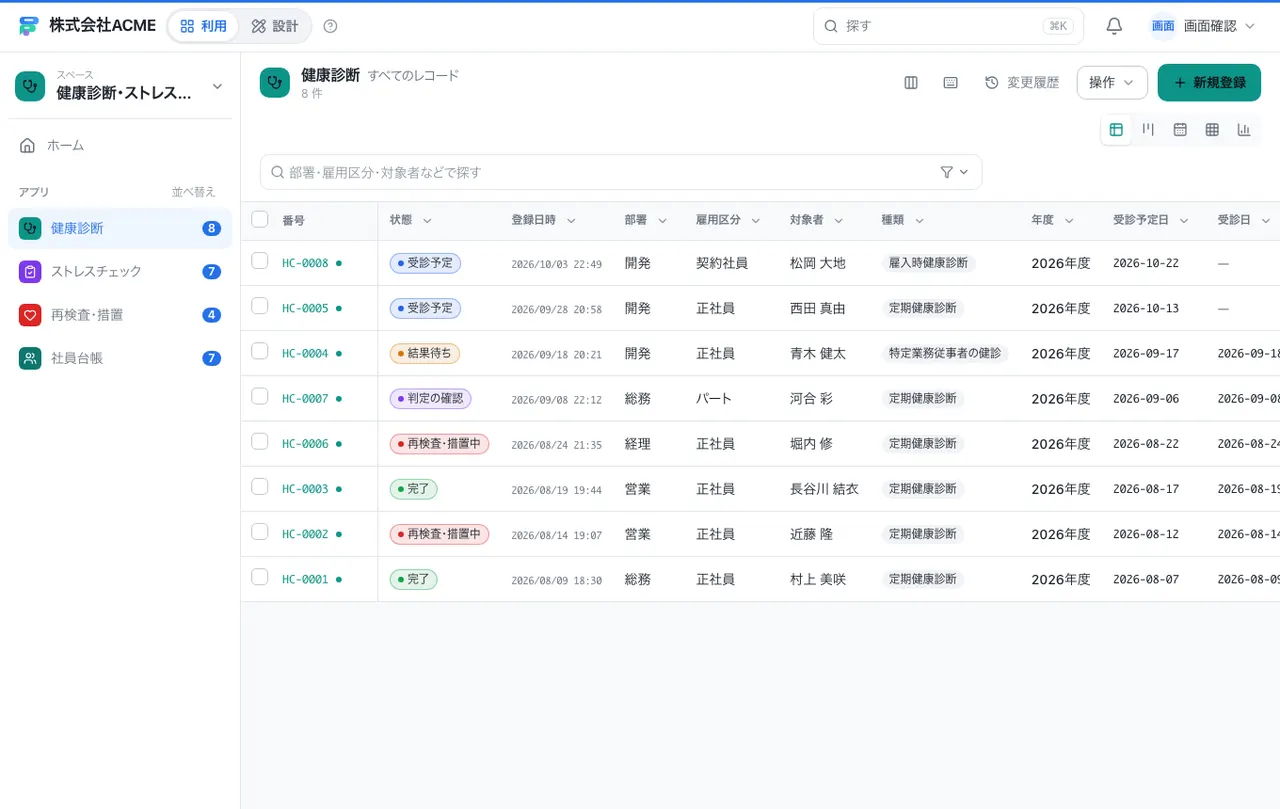Open 変更履歴 change history
The height and width of the screenshot is (809, 1280).
pos(1022,83)
